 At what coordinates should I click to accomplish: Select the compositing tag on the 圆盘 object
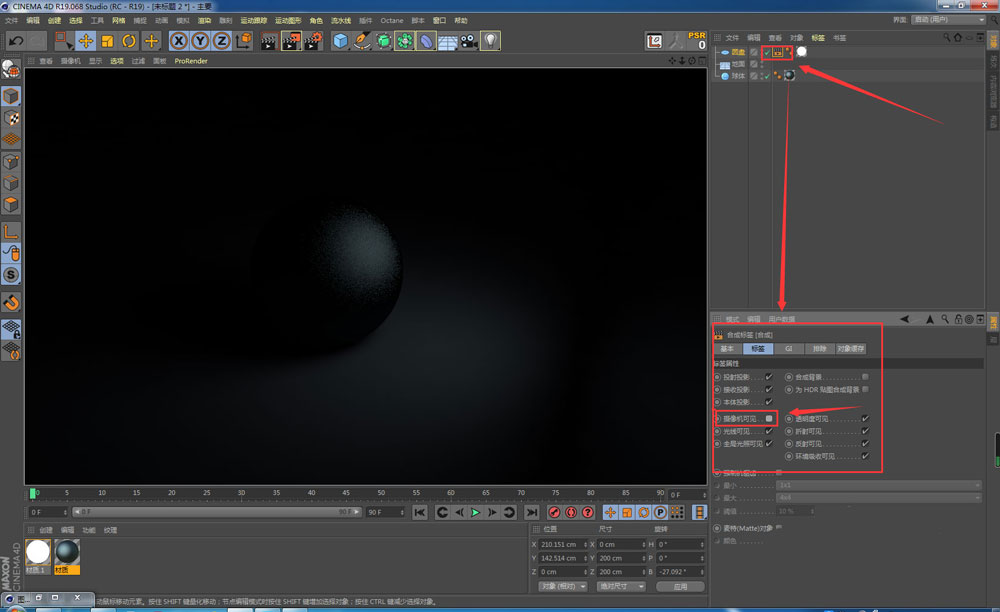tap(777, 53)
